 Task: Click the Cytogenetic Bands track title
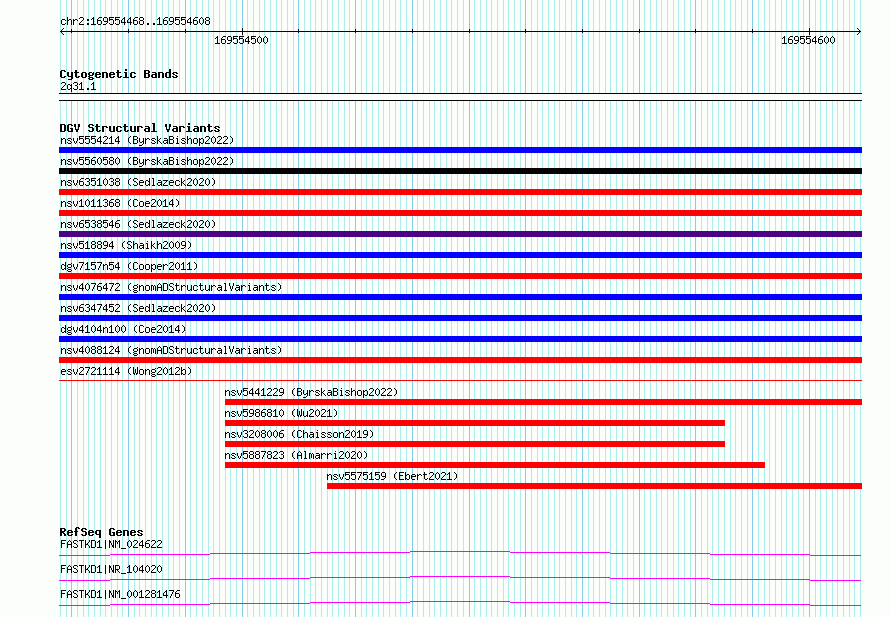point(119,74)
